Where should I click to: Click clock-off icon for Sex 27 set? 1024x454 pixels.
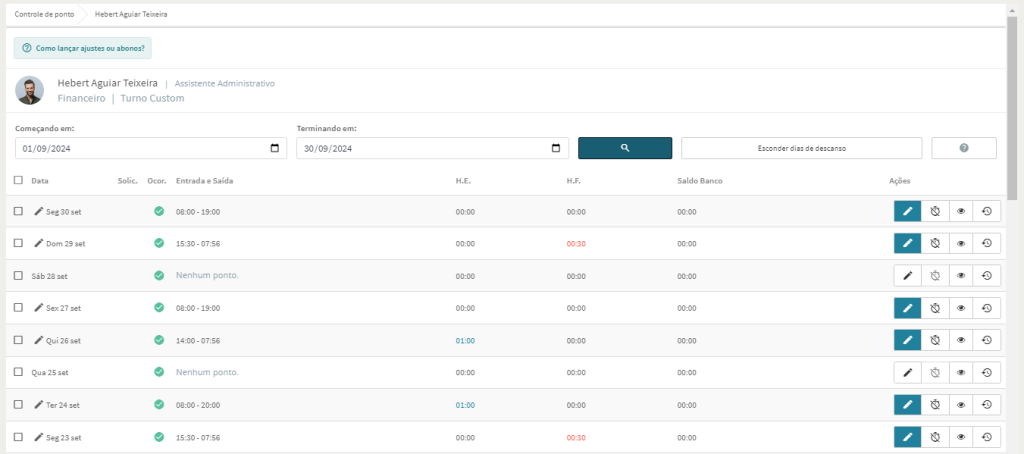(x=935, y=308)
